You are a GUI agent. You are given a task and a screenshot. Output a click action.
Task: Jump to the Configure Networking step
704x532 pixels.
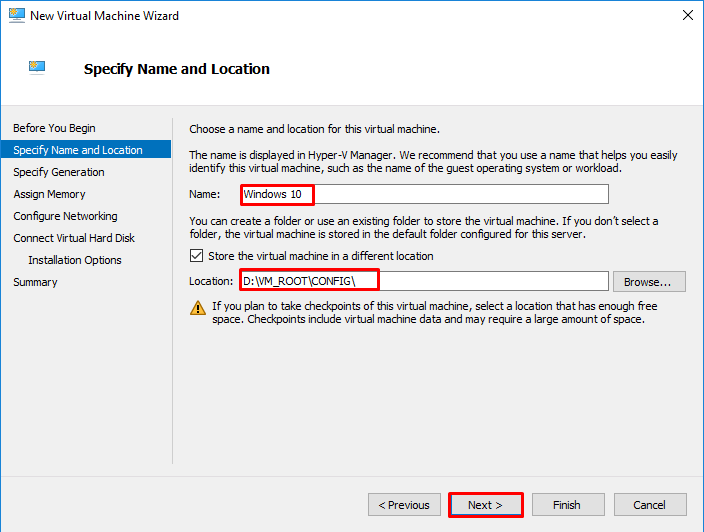tap(66, 216)
